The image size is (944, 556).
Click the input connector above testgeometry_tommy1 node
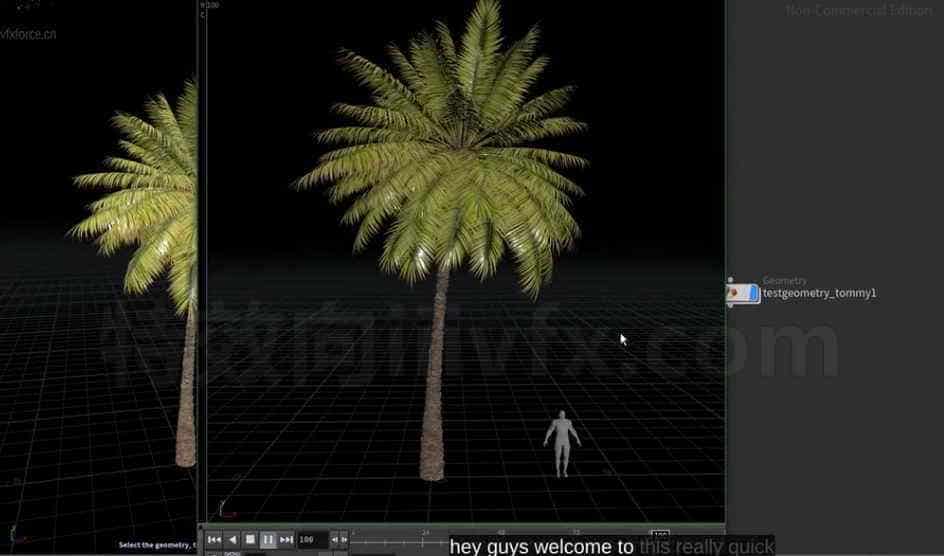click(x=730, y=280)
